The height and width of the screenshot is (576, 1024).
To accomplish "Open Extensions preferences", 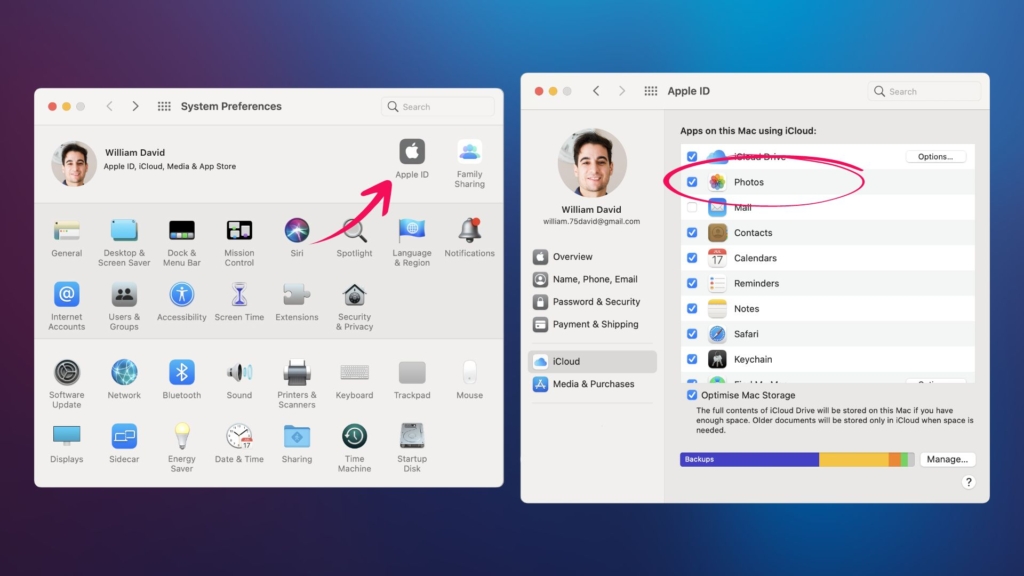I will pos(296,302).
